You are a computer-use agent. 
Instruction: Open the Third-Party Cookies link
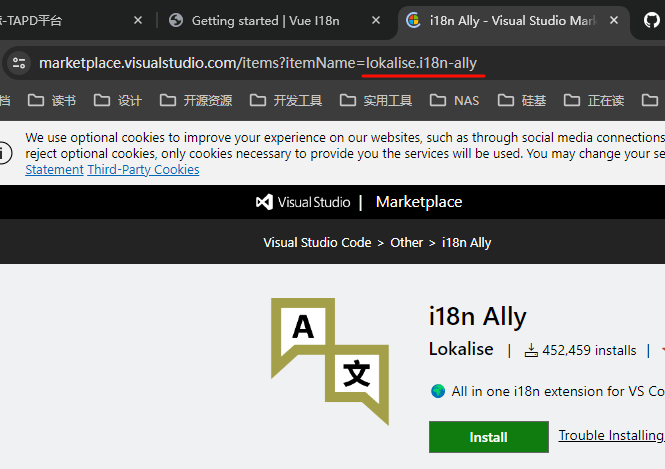pos(143,170)
